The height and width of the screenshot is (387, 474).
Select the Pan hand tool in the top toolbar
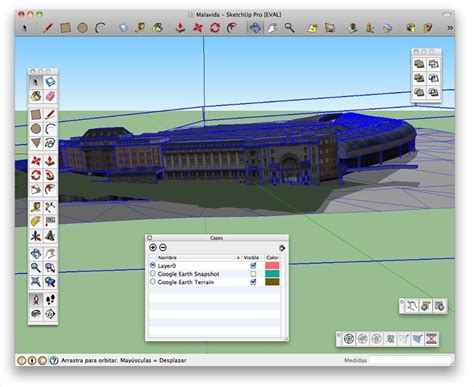point(272,28)
